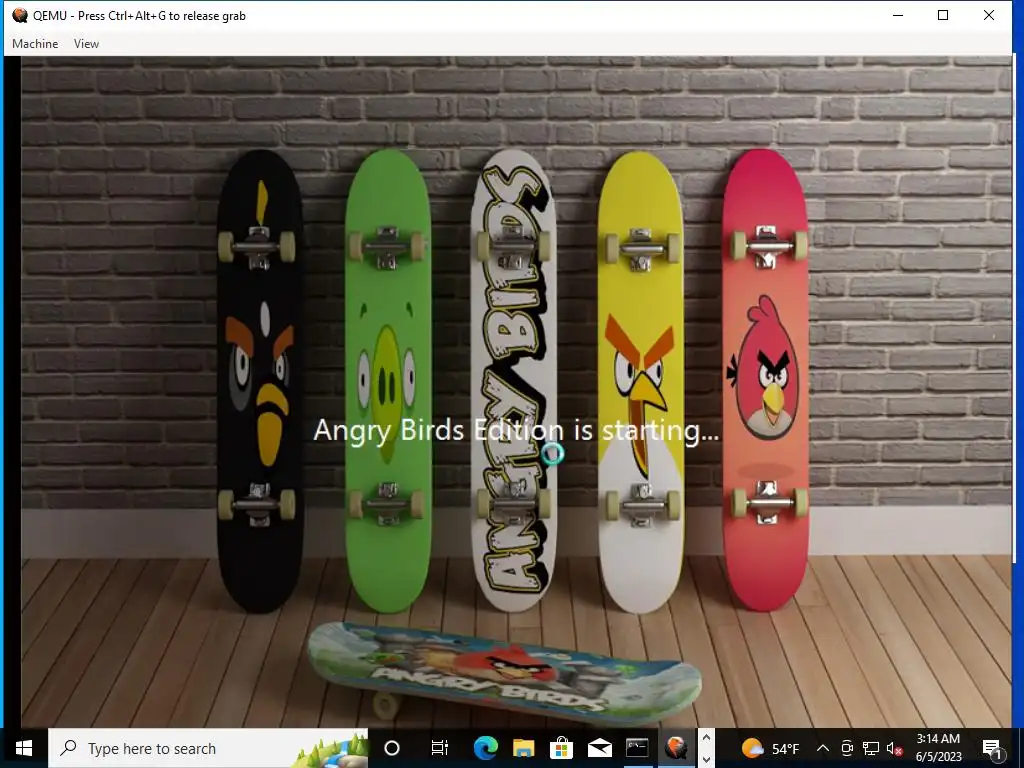Open network status tray icon

point(871,748)
